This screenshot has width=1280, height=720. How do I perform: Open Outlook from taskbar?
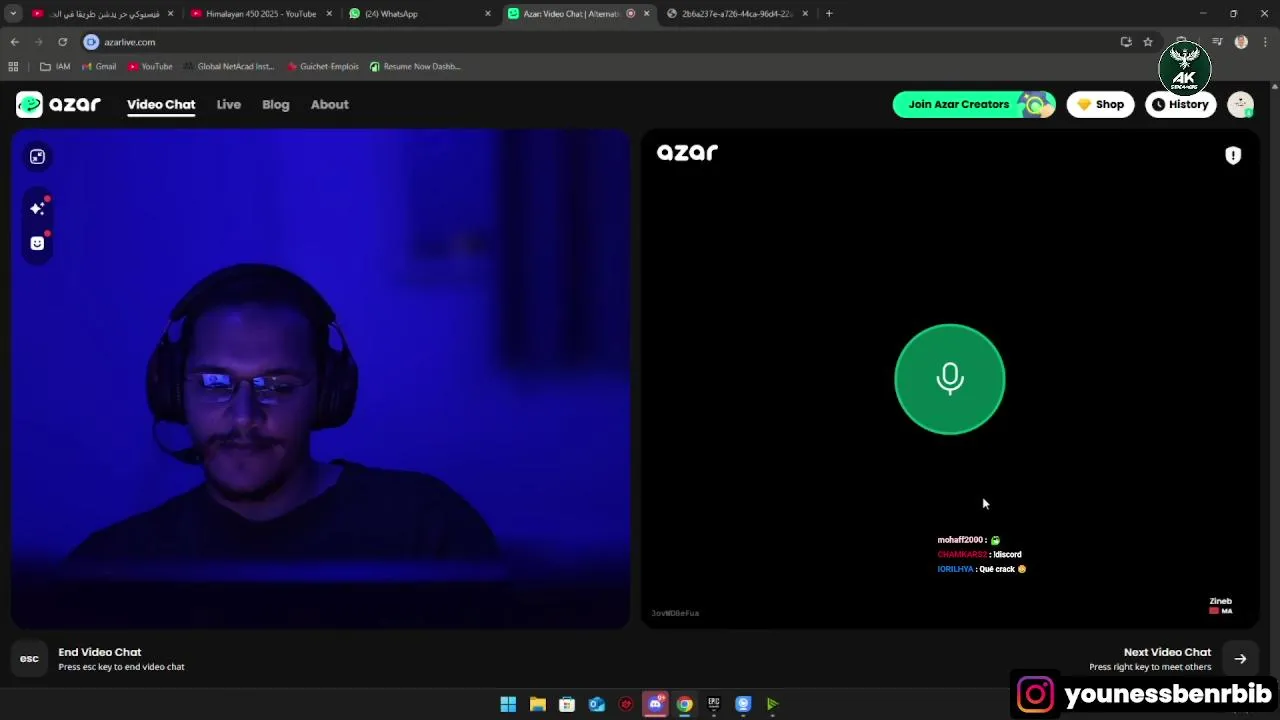(596, 704)
